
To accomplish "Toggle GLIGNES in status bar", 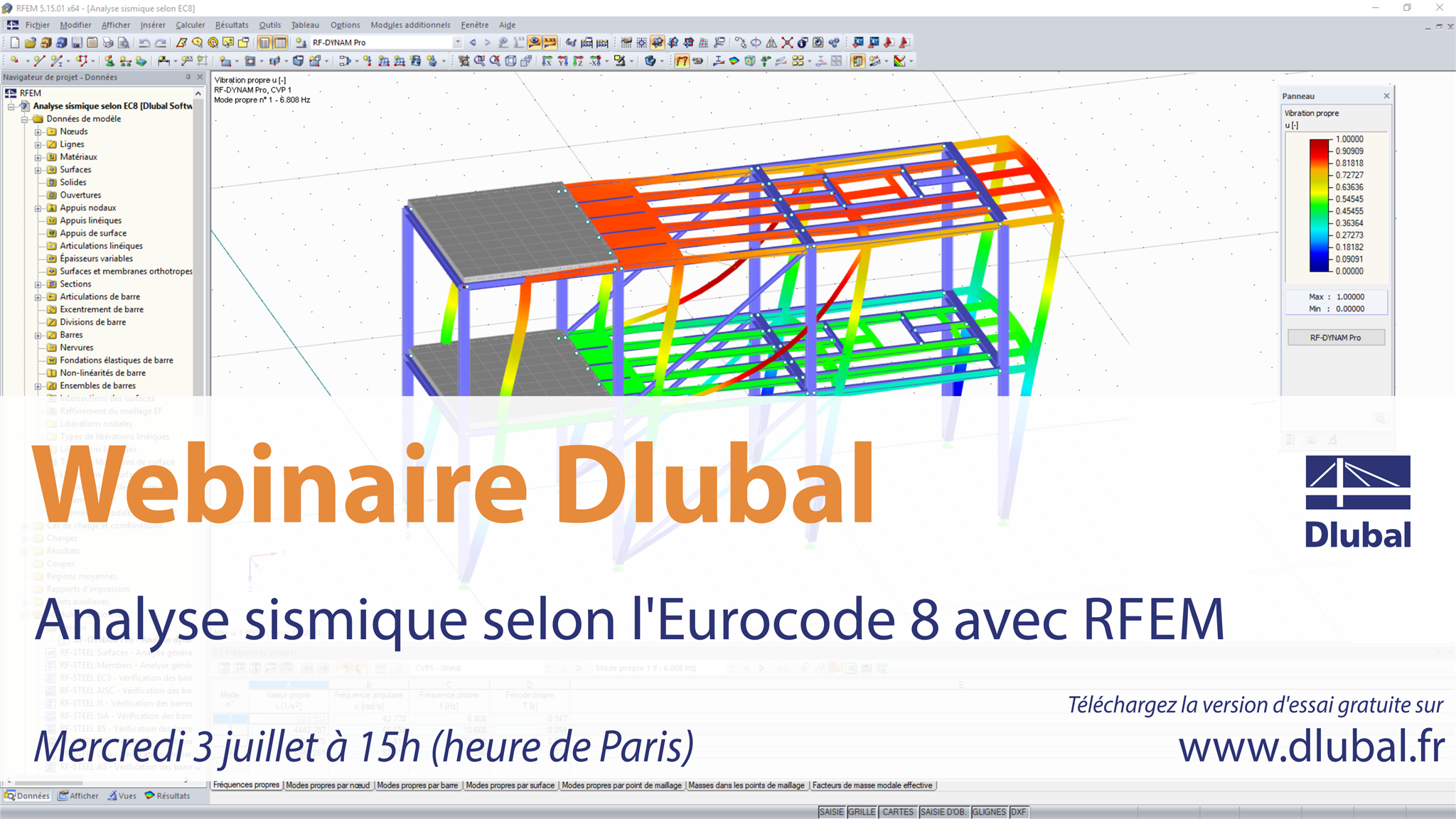I will tap(989, 812).
